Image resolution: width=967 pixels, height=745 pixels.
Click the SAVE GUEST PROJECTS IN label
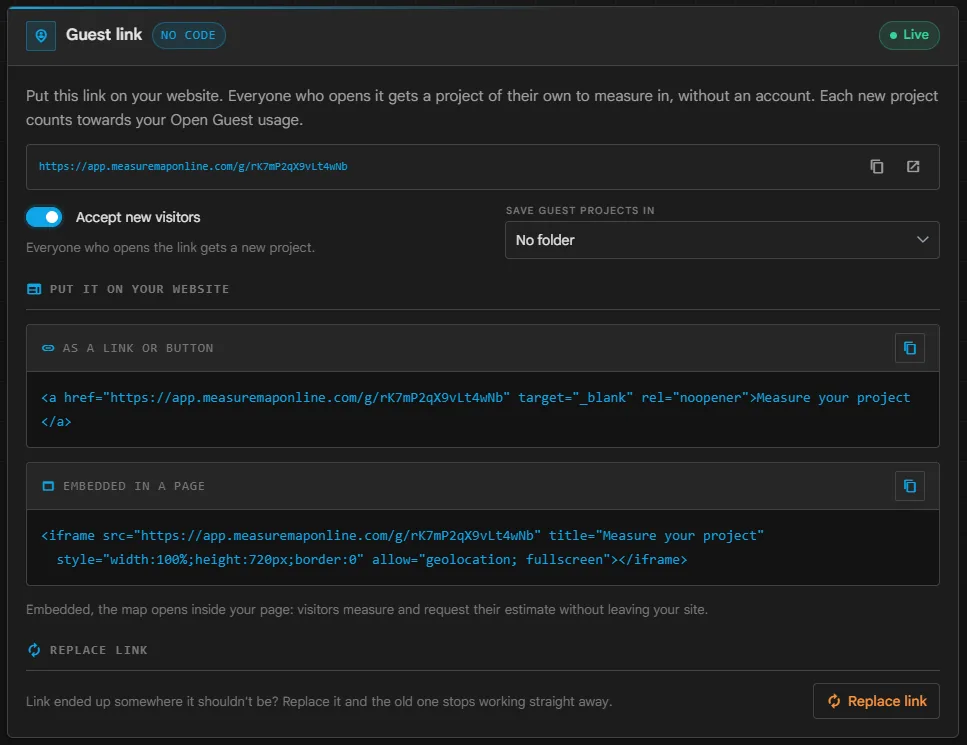(580, 211)
